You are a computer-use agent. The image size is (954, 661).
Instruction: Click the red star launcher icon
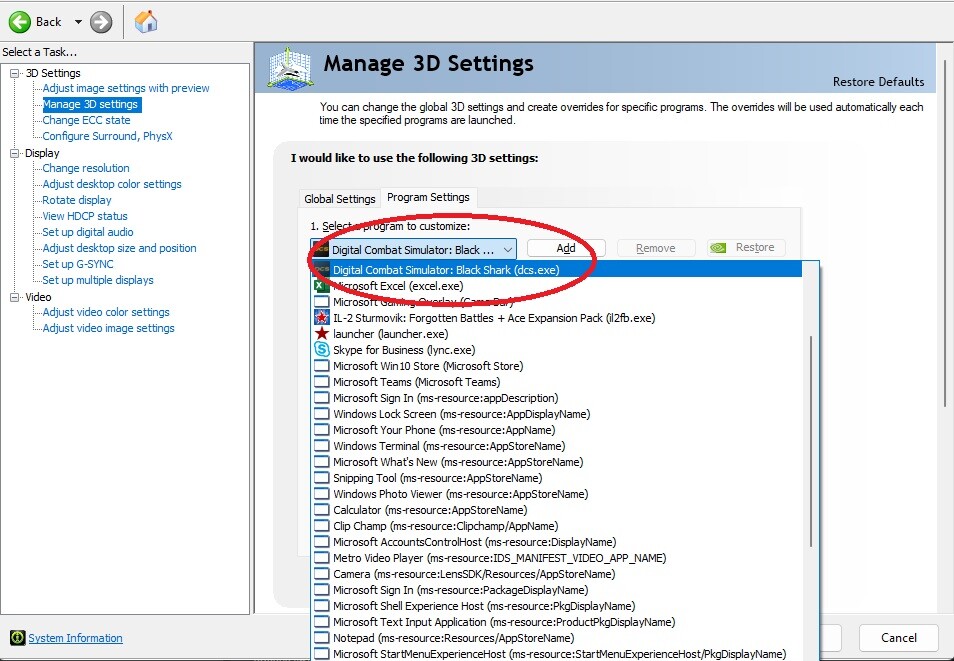(x=321, y=334)
